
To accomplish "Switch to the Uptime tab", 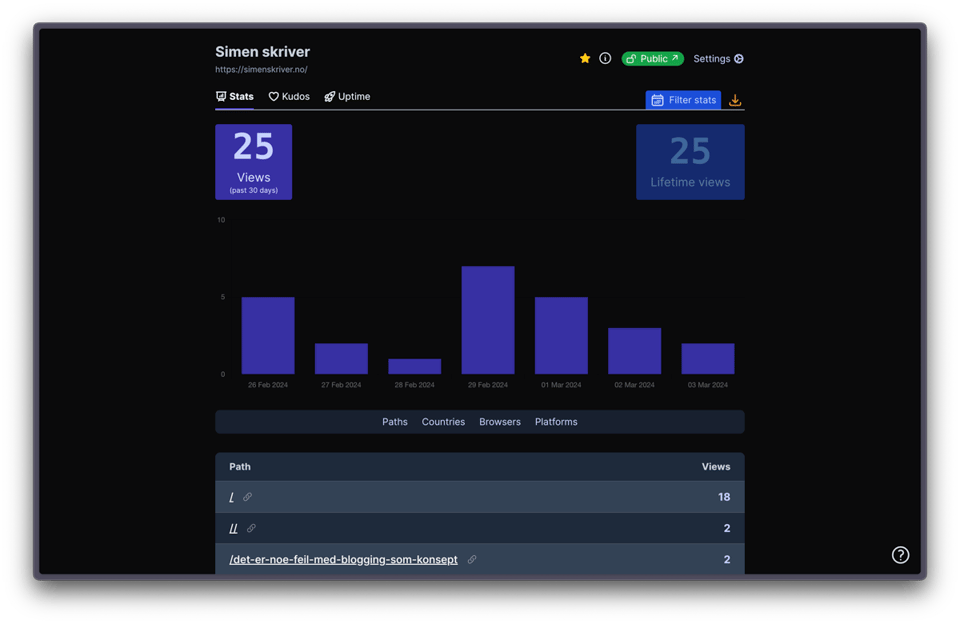I will click(x=347, y=97).
